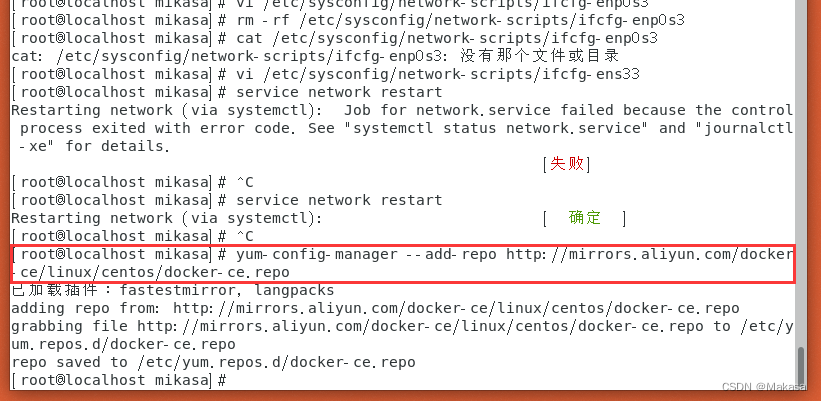Click the green 确定 status text

click(x=585, y=218)
